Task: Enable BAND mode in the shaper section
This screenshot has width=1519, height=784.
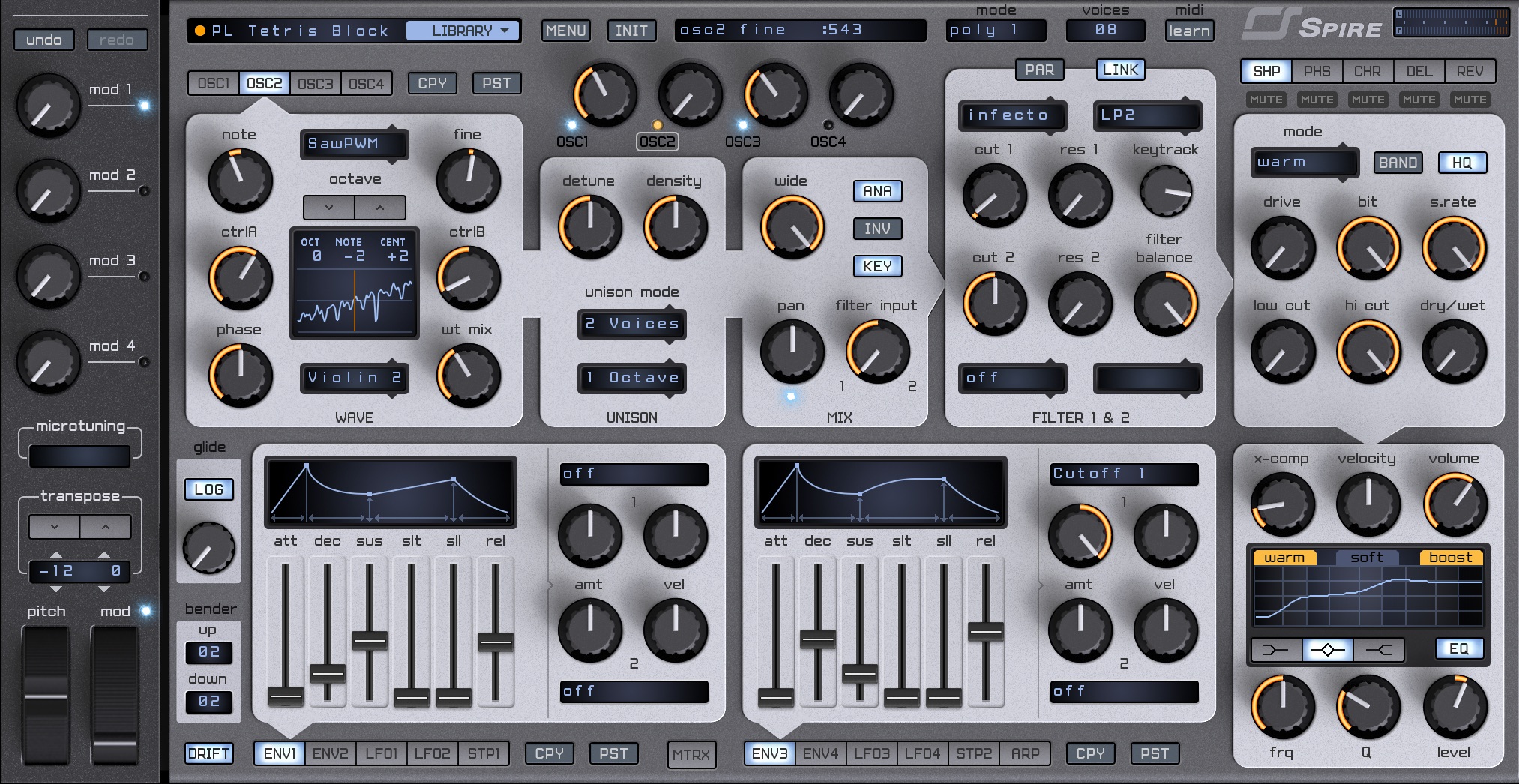Action: click(x=1398, y=162)
